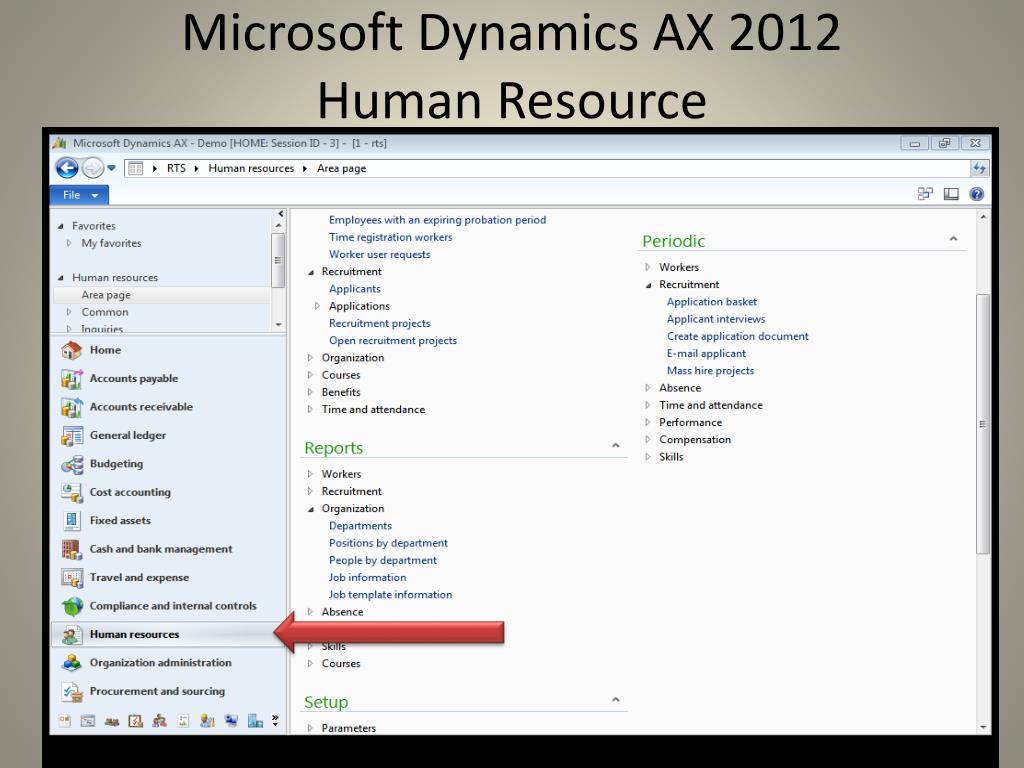
Task: Open Mass hire projects link
Action: 711,370
